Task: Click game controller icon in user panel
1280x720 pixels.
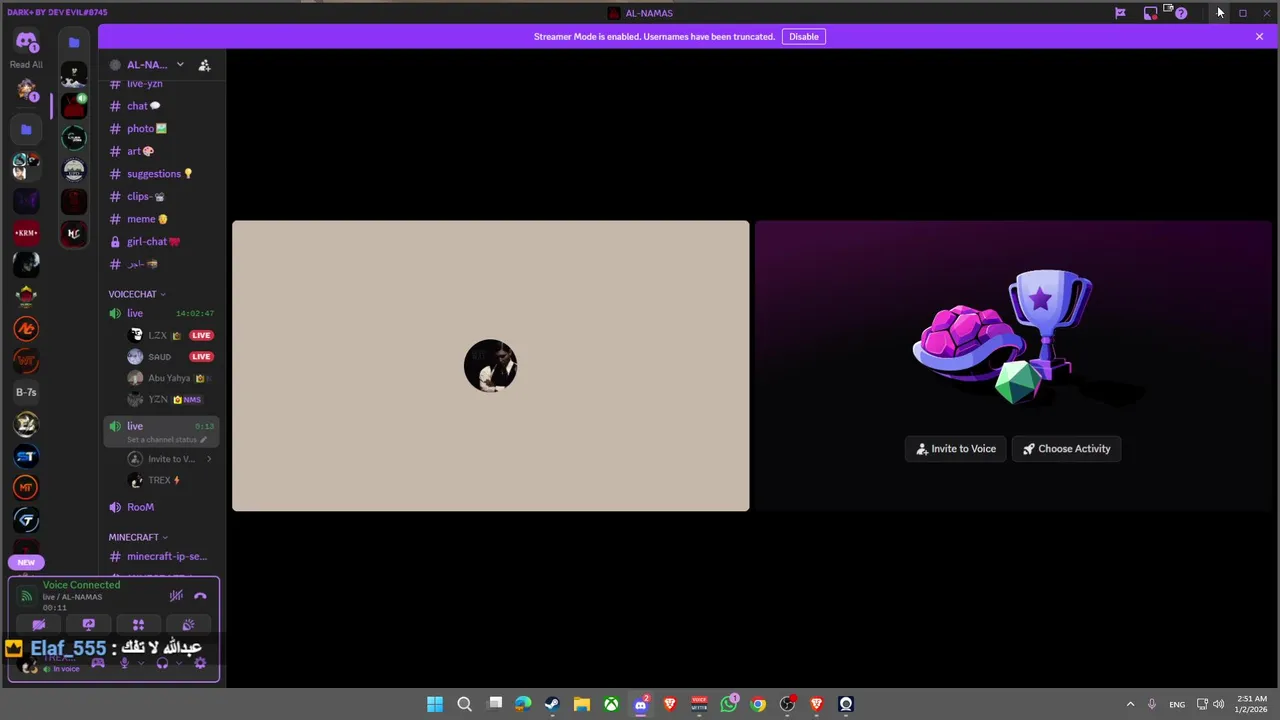Action: [x=98, y=663]
